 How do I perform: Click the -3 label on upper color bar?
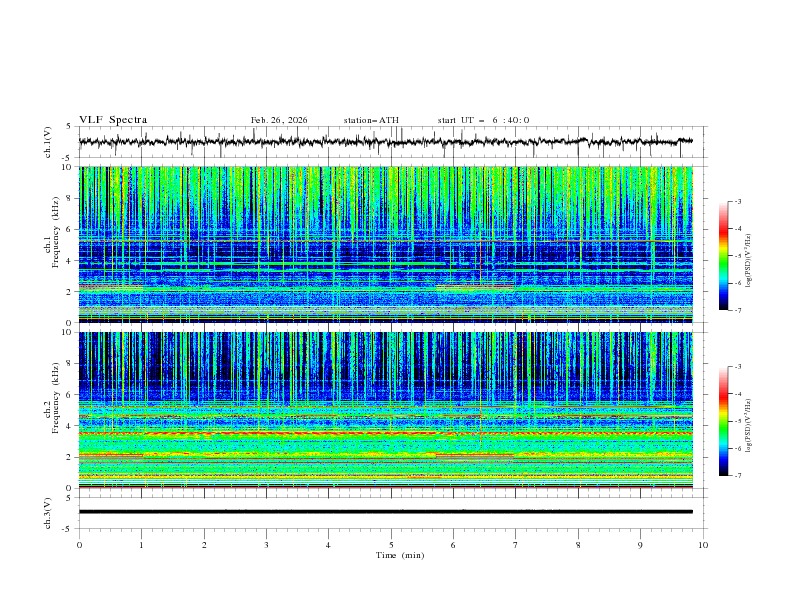click(737, 202)
